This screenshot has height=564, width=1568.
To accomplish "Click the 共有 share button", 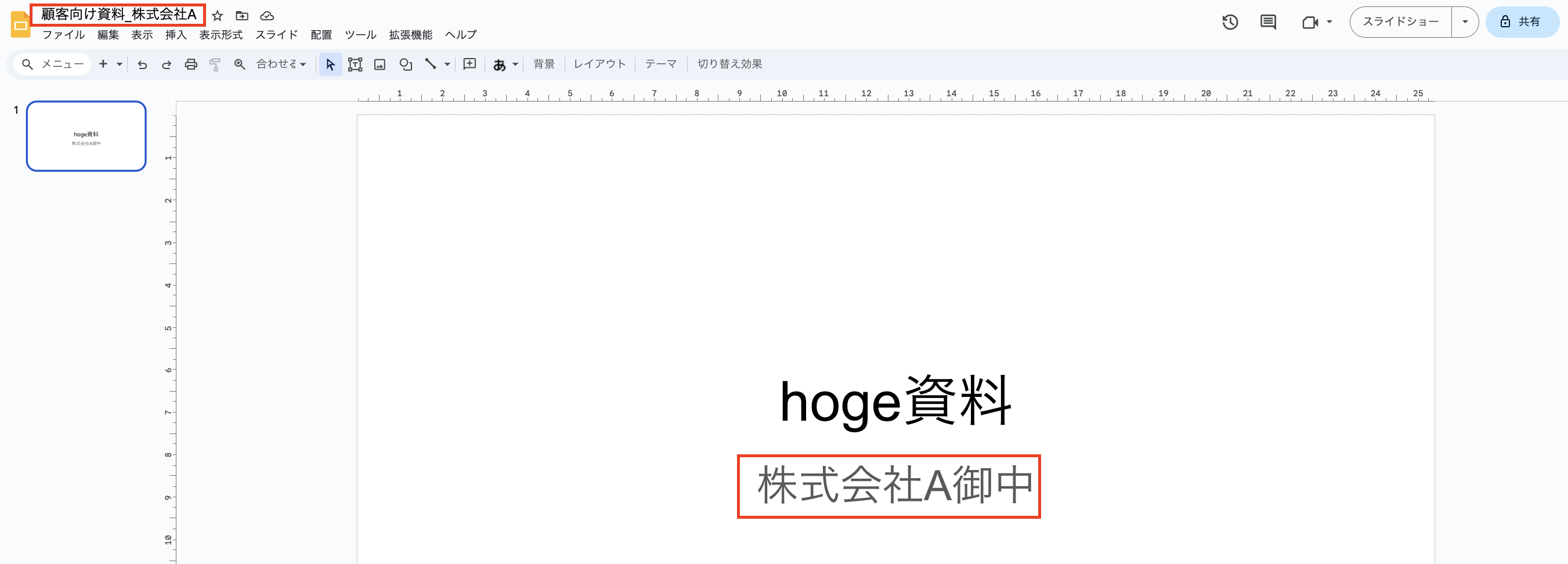I will pos(1522,22).
